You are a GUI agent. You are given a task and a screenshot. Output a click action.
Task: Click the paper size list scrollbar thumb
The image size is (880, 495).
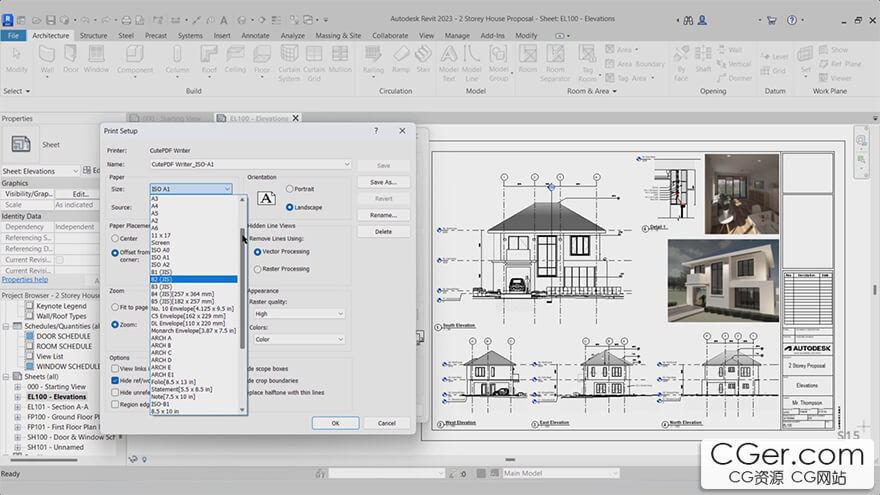click(x=242, y=288)
